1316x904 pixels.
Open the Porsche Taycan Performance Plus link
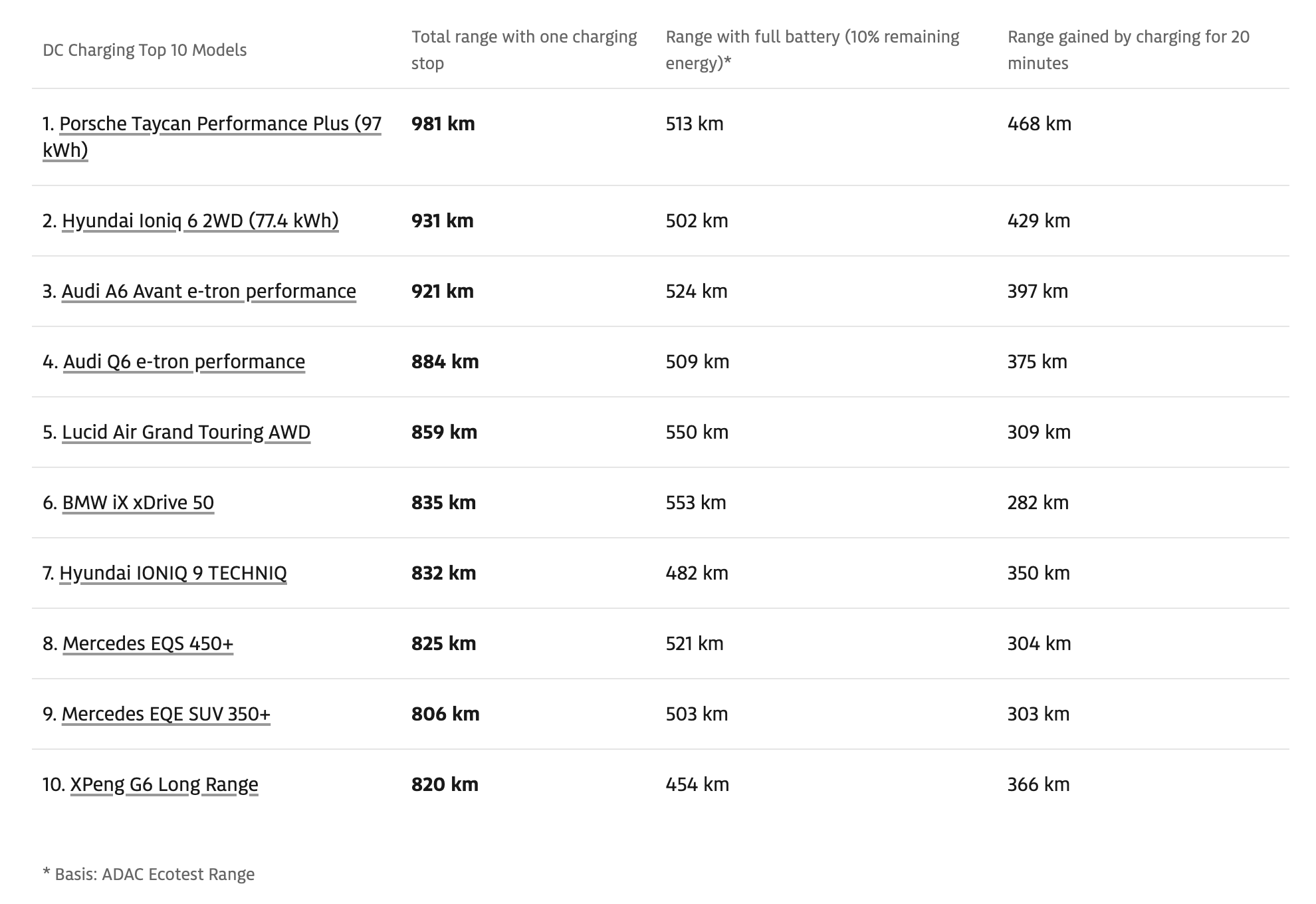pos(219,124)
